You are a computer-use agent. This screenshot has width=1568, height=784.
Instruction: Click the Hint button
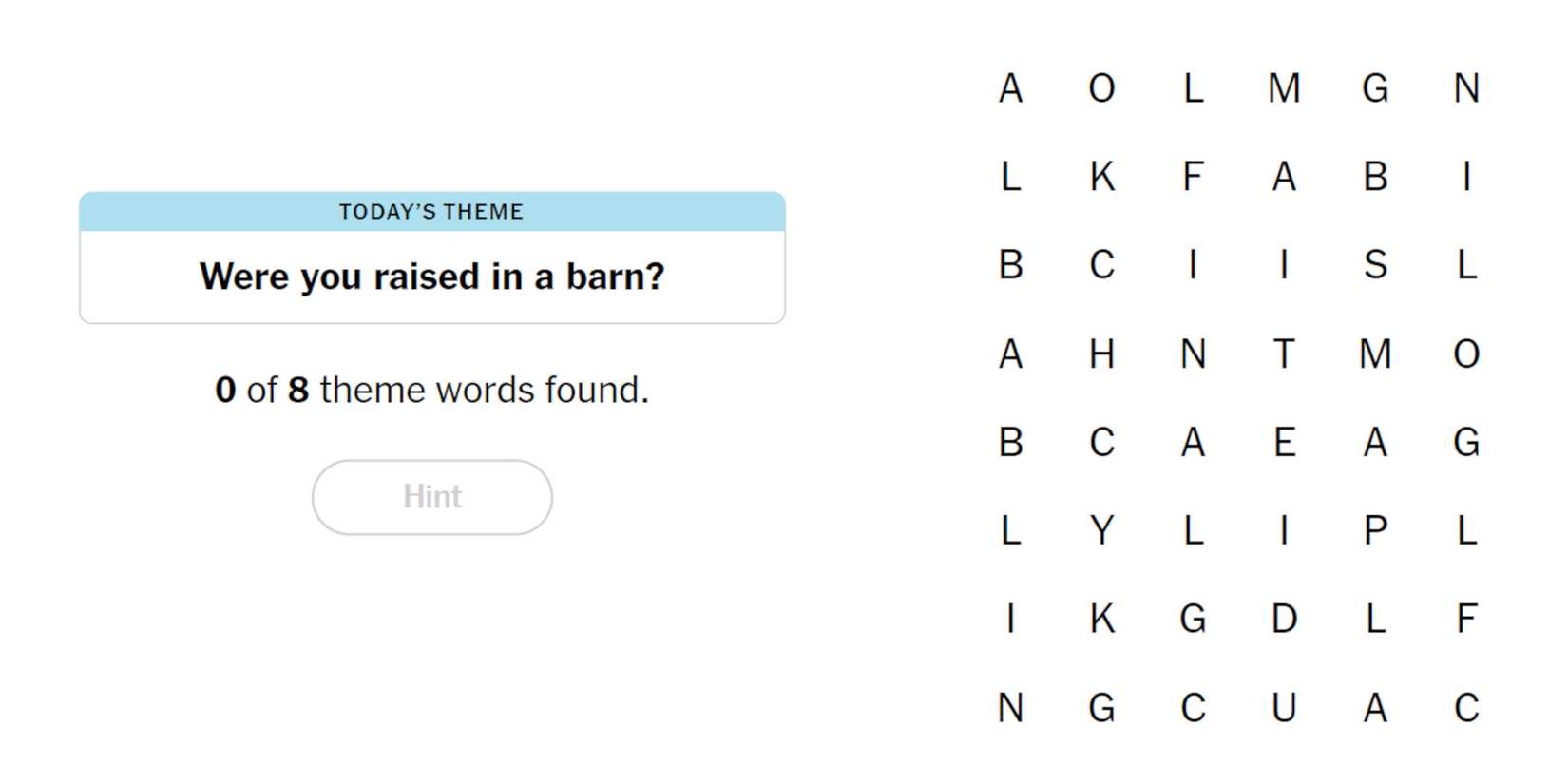coord(431,497)
